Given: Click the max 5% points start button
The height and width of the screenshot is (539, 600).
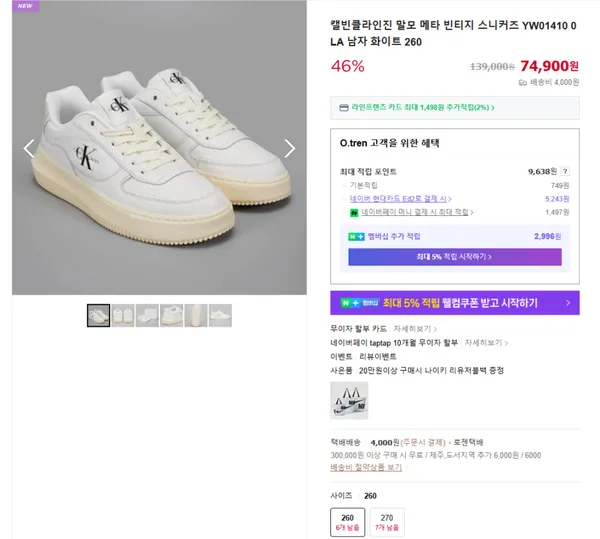Looking at the screenshot, I should pos(454,257).
